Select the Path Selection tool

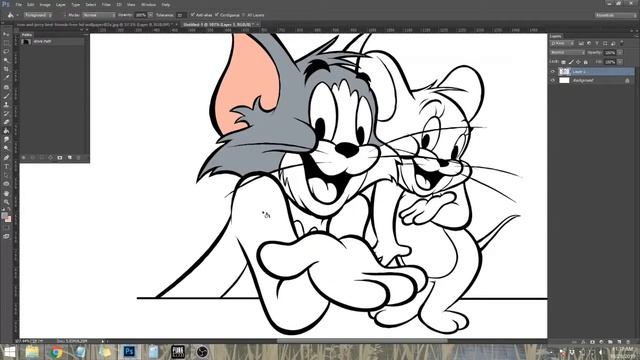6,175
